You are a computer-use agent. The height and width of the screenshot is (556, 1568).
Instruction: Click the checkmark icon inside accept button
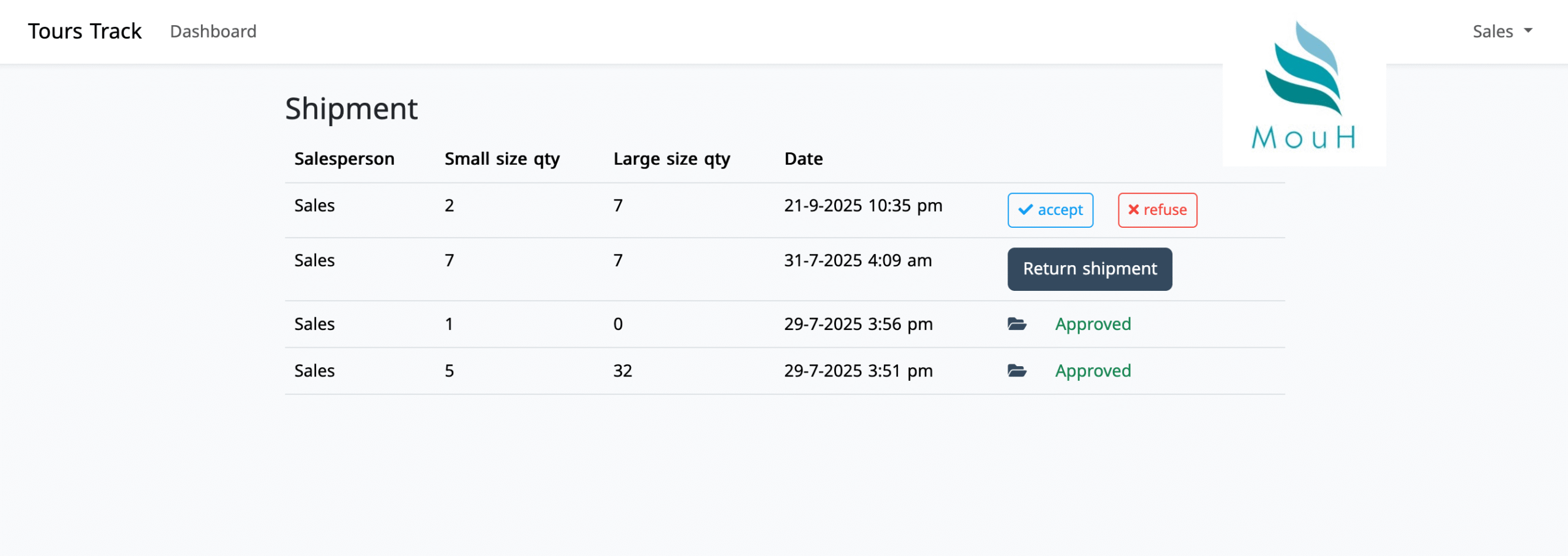pos(1025,210)
